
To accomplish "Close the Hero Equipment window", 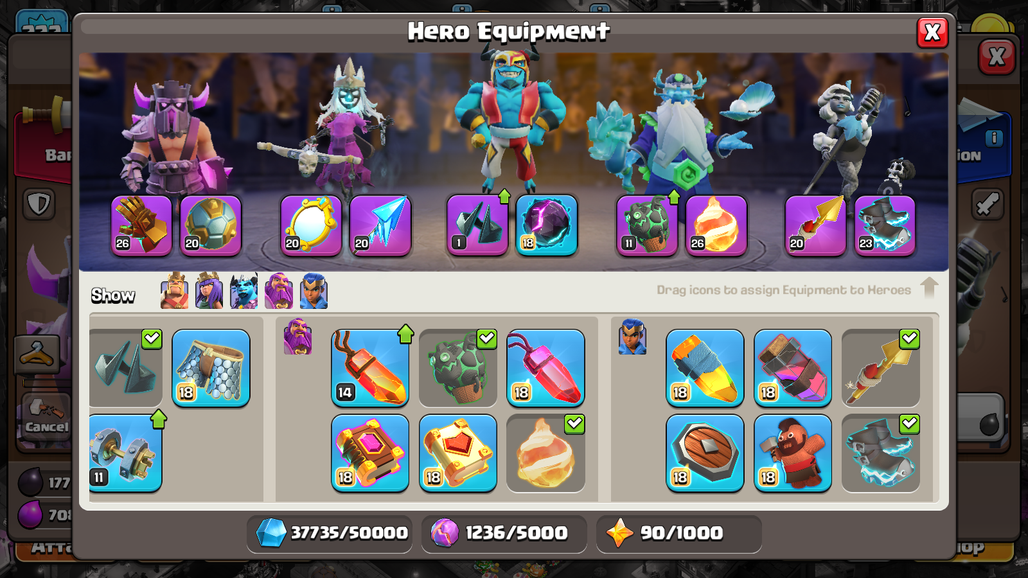I will point(932,32).
